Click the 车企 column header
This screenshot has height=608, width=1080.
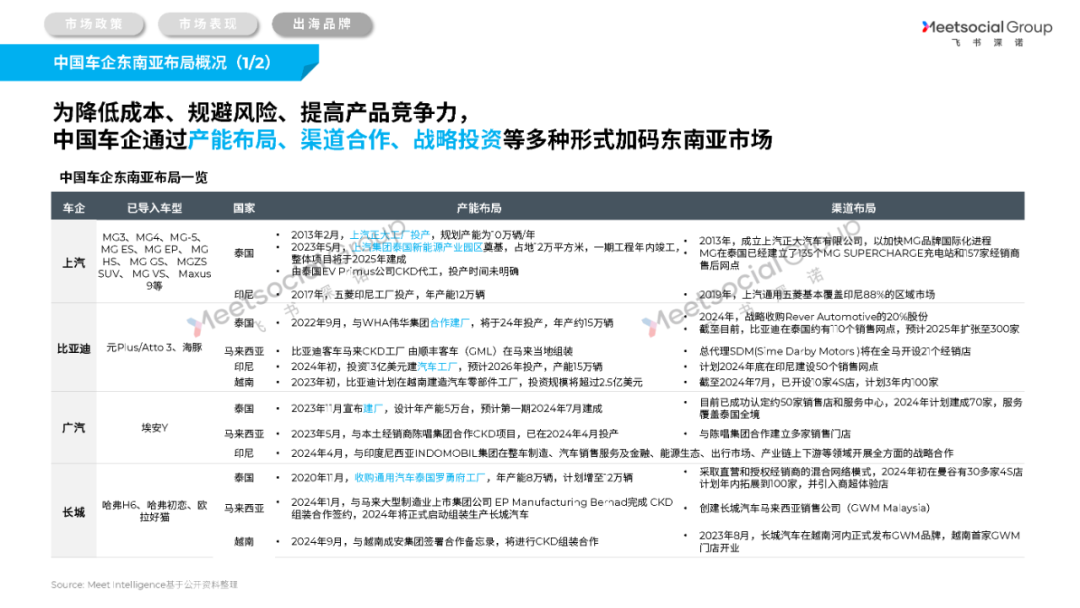pos(74,208)
